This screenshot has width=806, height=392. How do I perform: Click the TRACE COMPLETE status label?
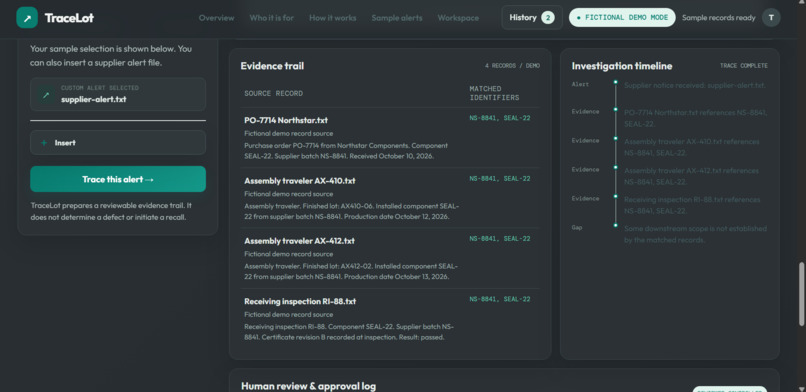pyautogui.click(x=743, y=66)
